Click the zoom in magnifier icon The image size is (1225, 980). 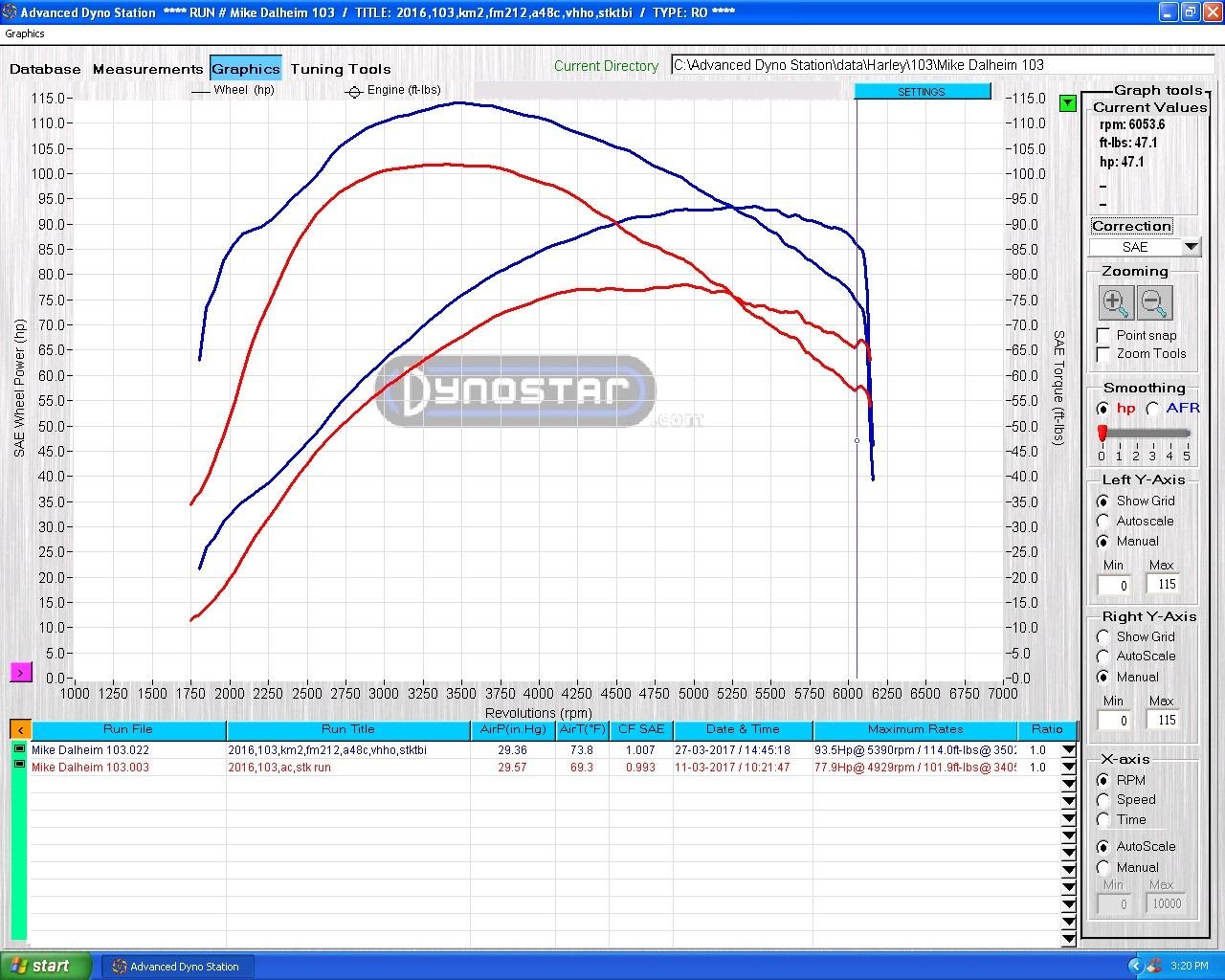[x=1115, y=303]
